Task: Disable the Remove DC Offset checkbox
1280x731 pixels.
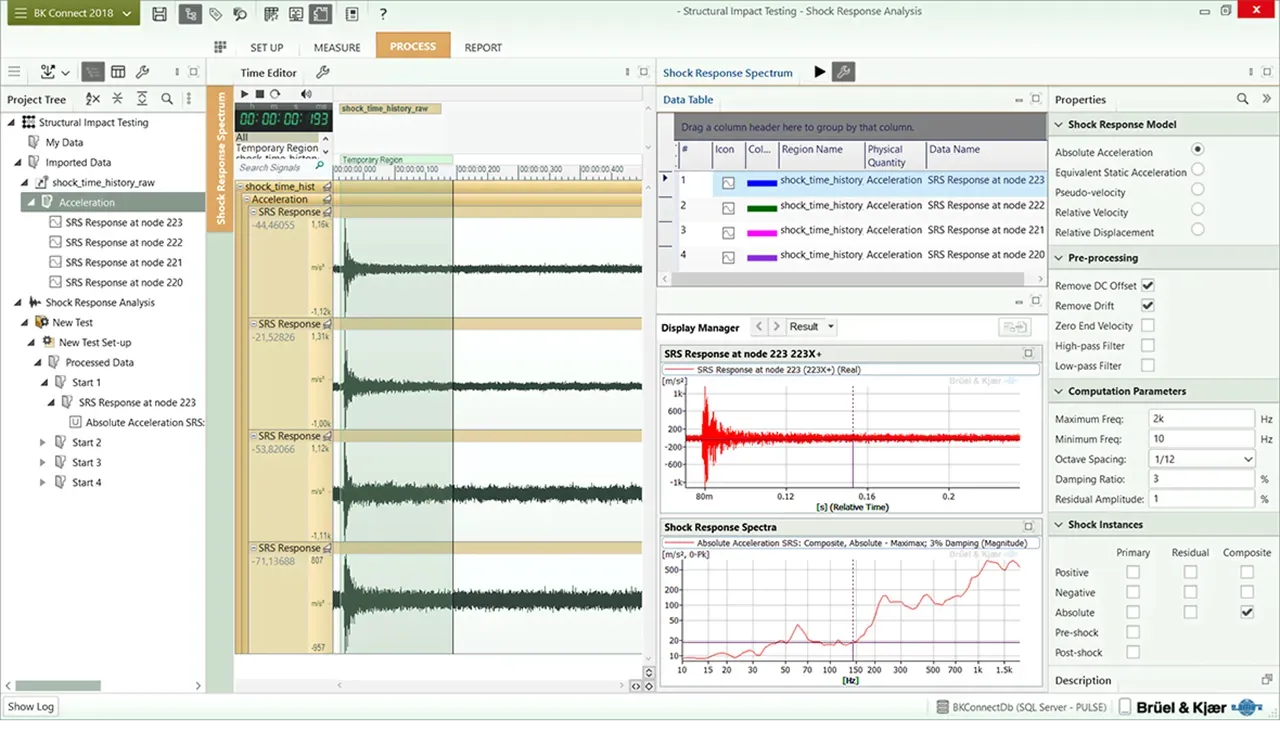Action: (1148, 285)
